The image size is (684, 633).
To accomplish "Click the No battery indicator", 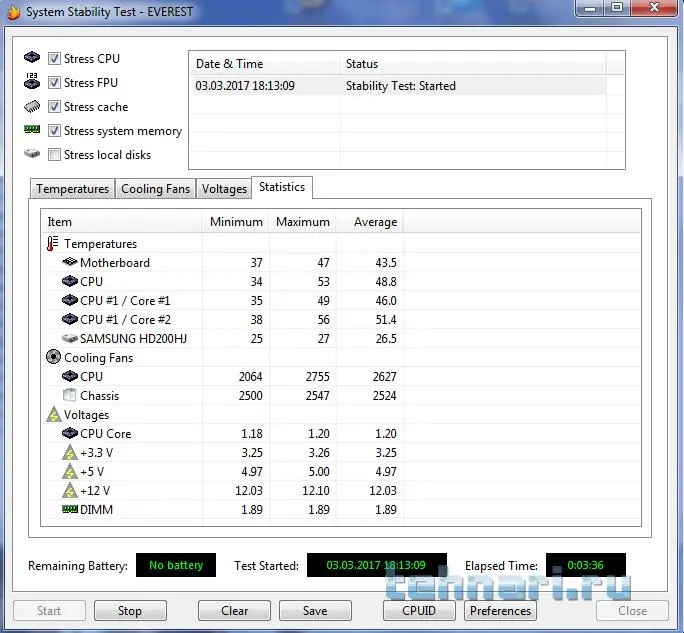I will pyautogui.click(x=176, y=565).
